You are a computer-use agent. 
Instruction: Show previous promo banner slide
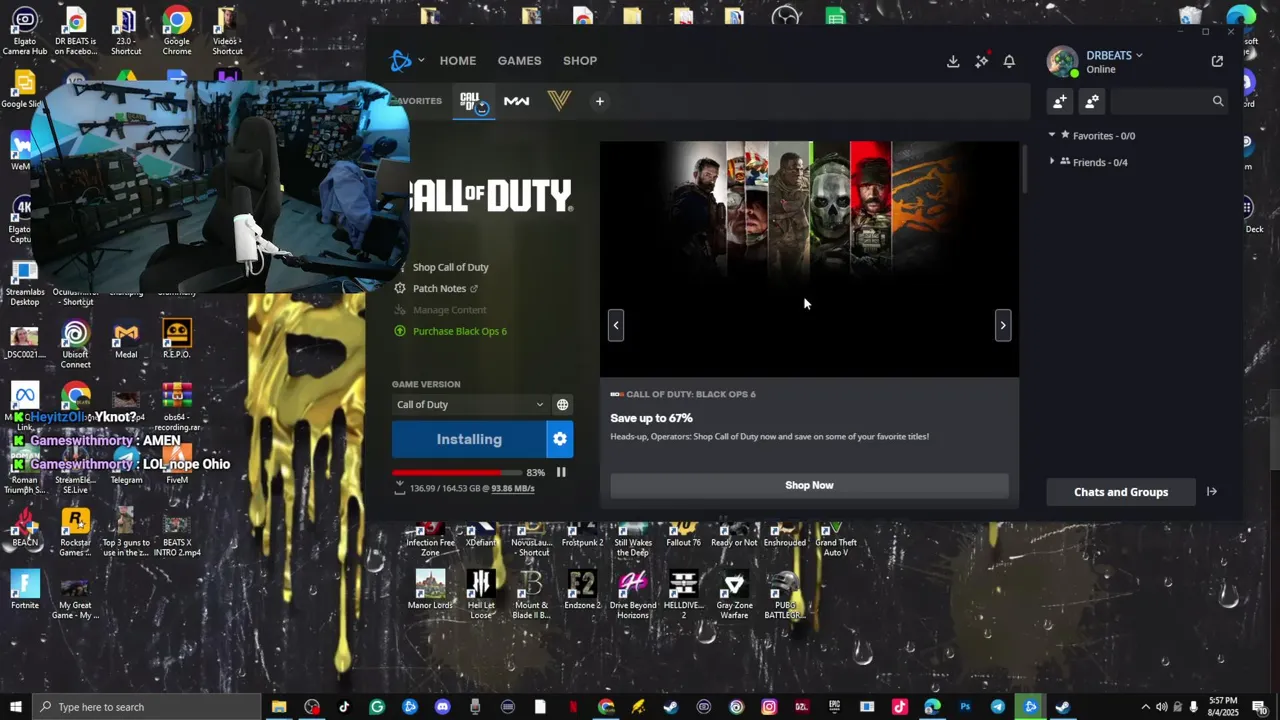click(616, 325)
